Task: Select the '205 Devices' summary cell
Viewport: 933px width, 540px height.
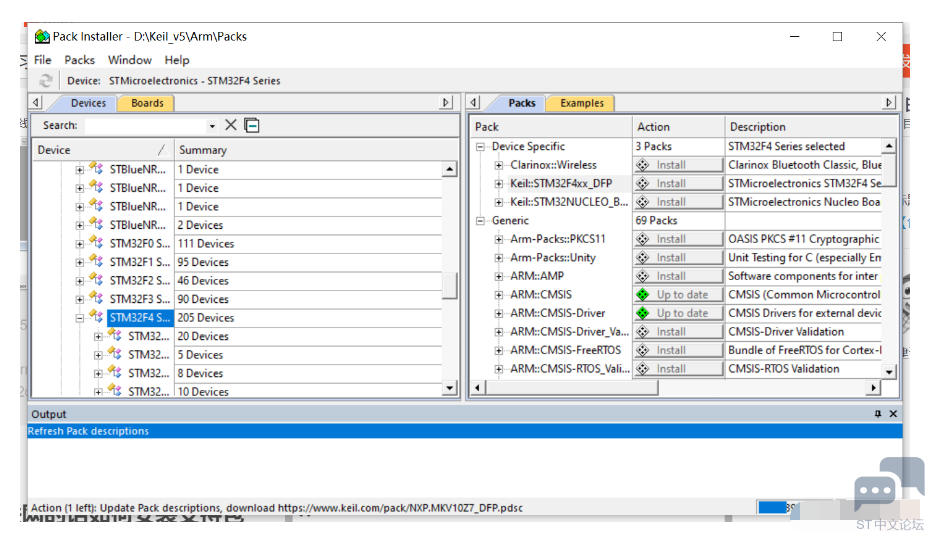Action: coord(308,318)
